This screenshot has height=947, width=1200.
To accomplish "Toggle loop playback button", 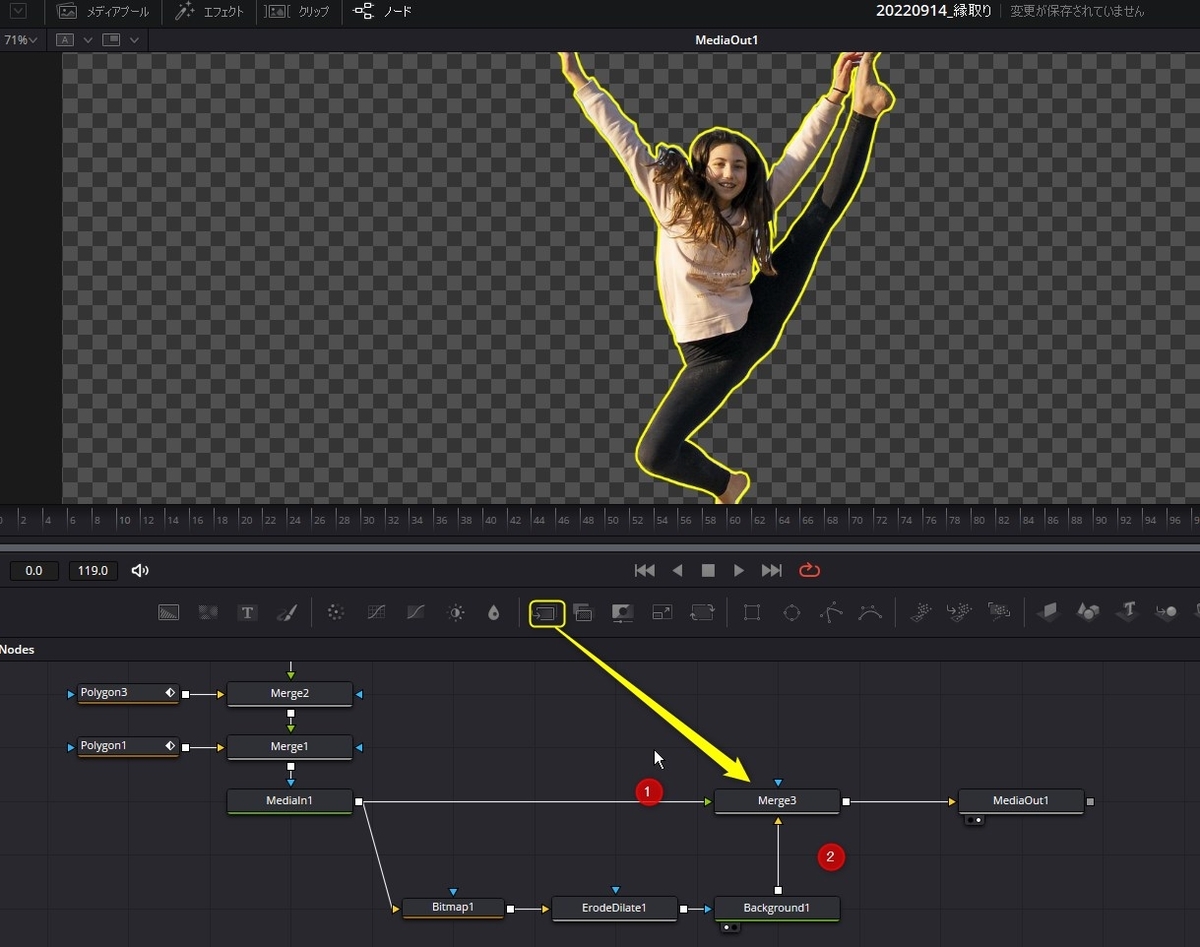I will (x=809, y=570).
